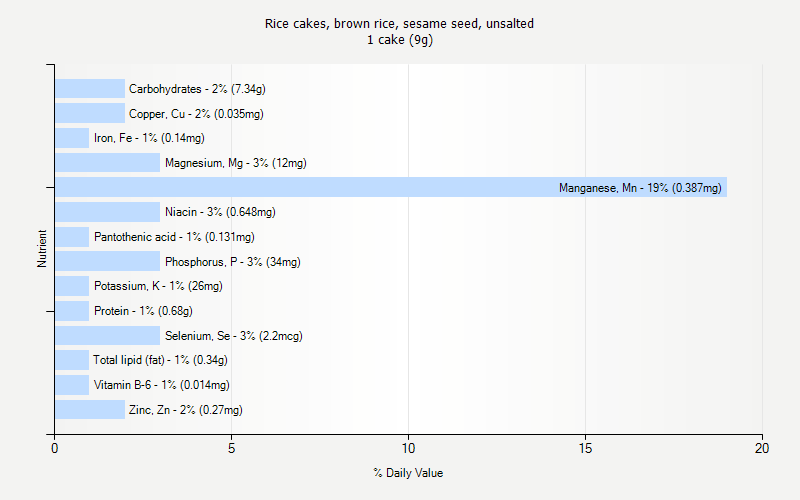Image resolution: width=800 pixels, height=500 pixels.
Task: Click the x-axis tick label 15
Action: [585, 448]
